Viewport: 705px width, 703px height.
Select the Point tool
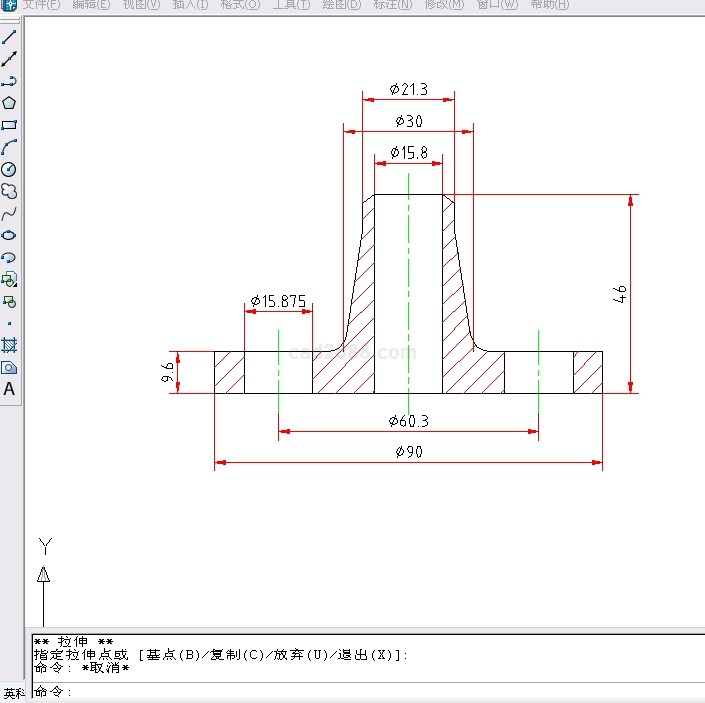point(9,323)
